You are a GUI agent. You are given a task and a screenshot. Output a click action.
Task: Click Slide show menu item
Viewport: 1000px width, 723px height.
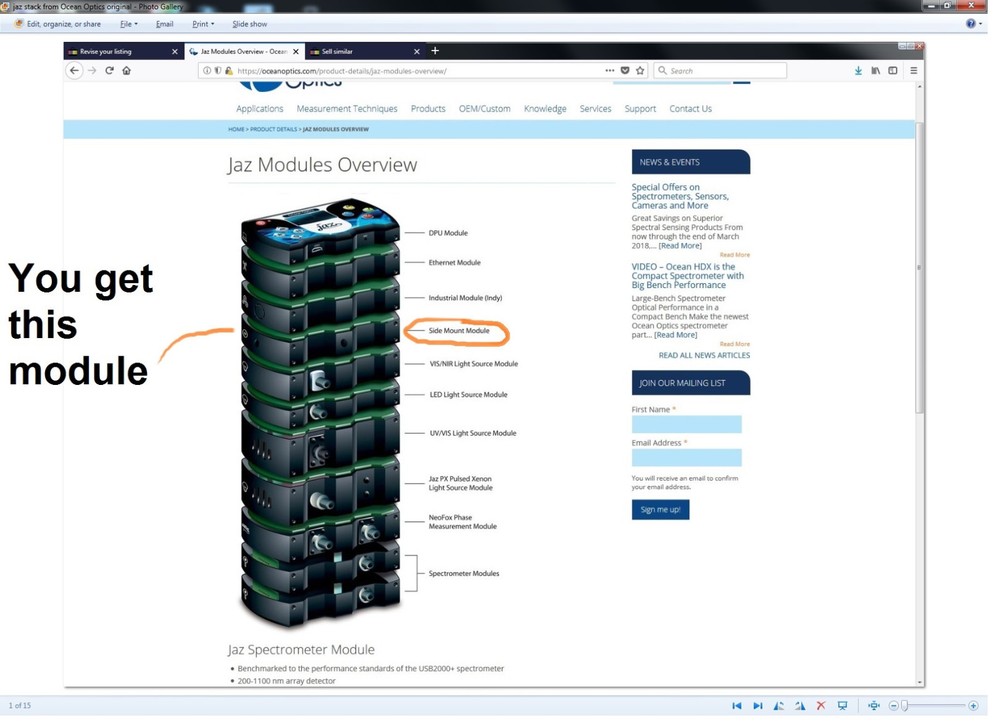click(249, 24)
